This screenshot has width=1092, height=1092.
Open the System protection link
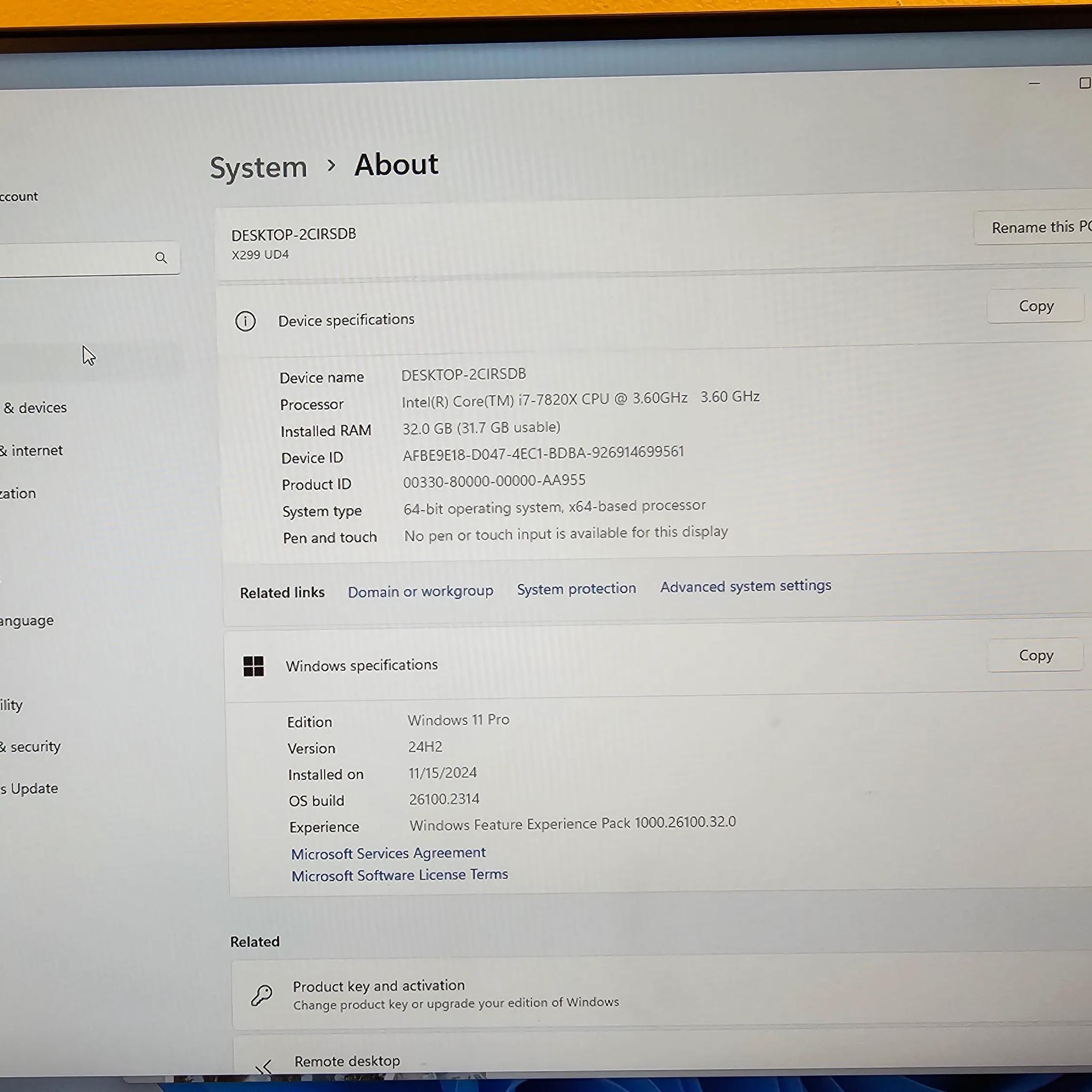(x=576, y=589)
